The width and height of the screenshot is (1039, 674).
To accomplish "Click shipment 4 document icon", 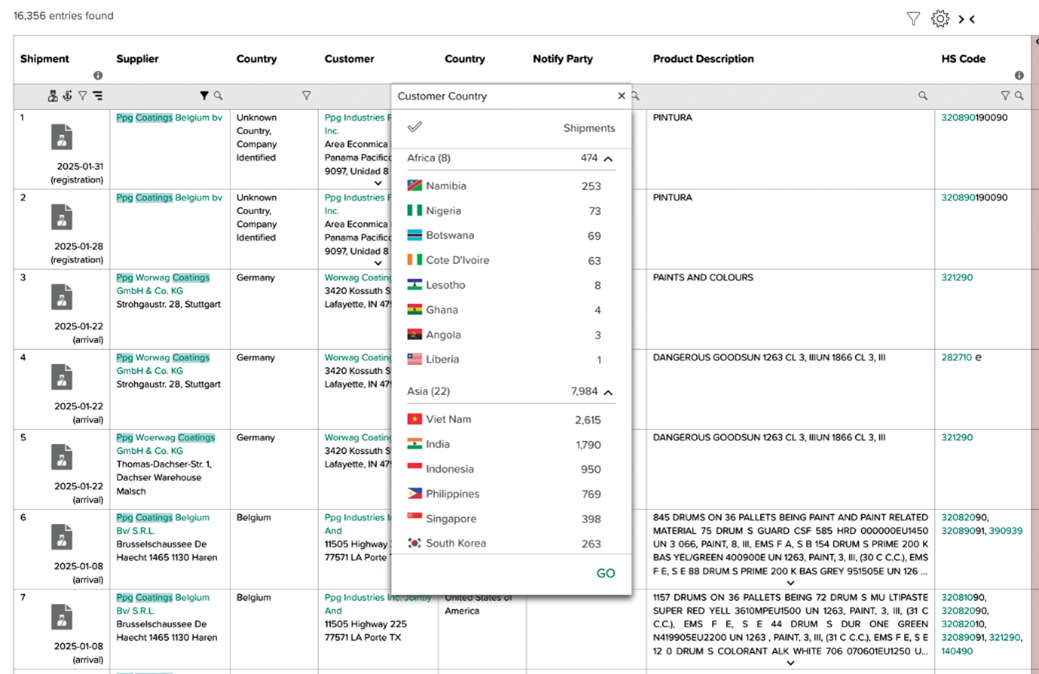I will pyautogui.click(x=62, y=377).
